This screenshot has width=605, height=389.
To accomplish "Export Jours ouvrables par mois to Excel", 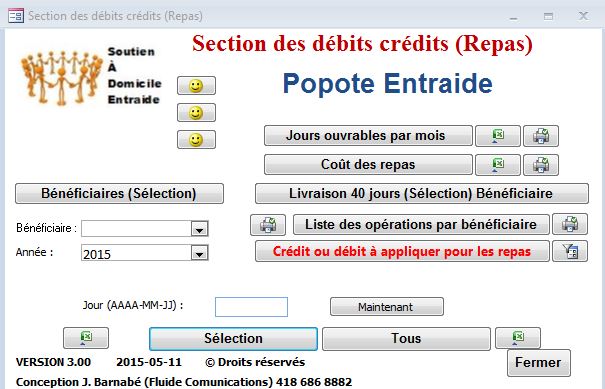I will 498,136.
